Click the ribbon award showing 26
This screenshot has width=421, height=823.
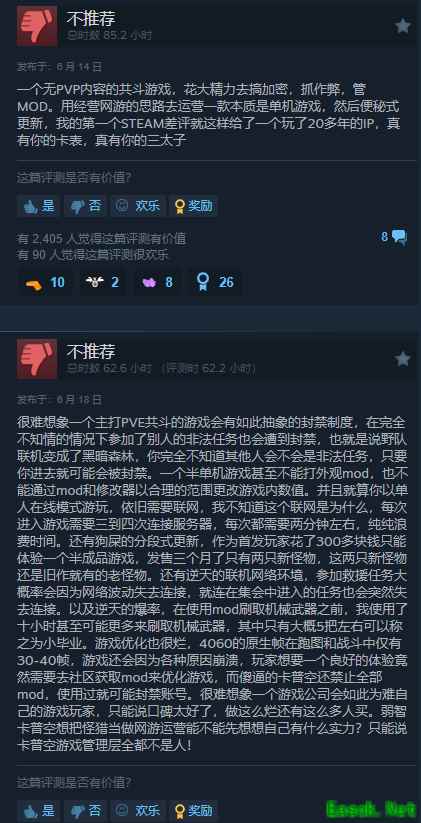pyautogui.click(x=214, y=282)
